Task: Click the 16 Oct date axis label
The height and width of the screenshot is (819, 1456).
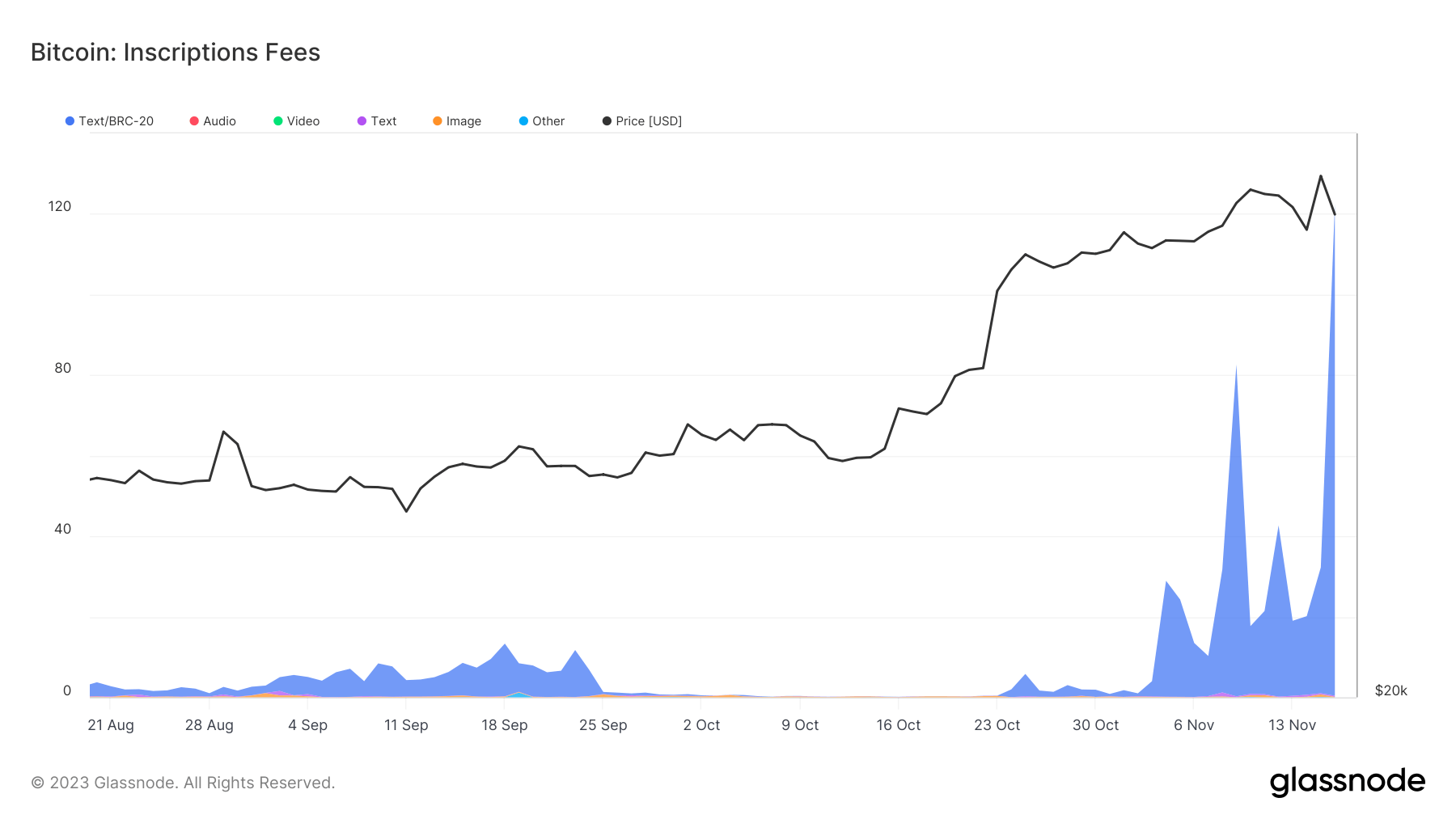Action: (x=899, y=725)
